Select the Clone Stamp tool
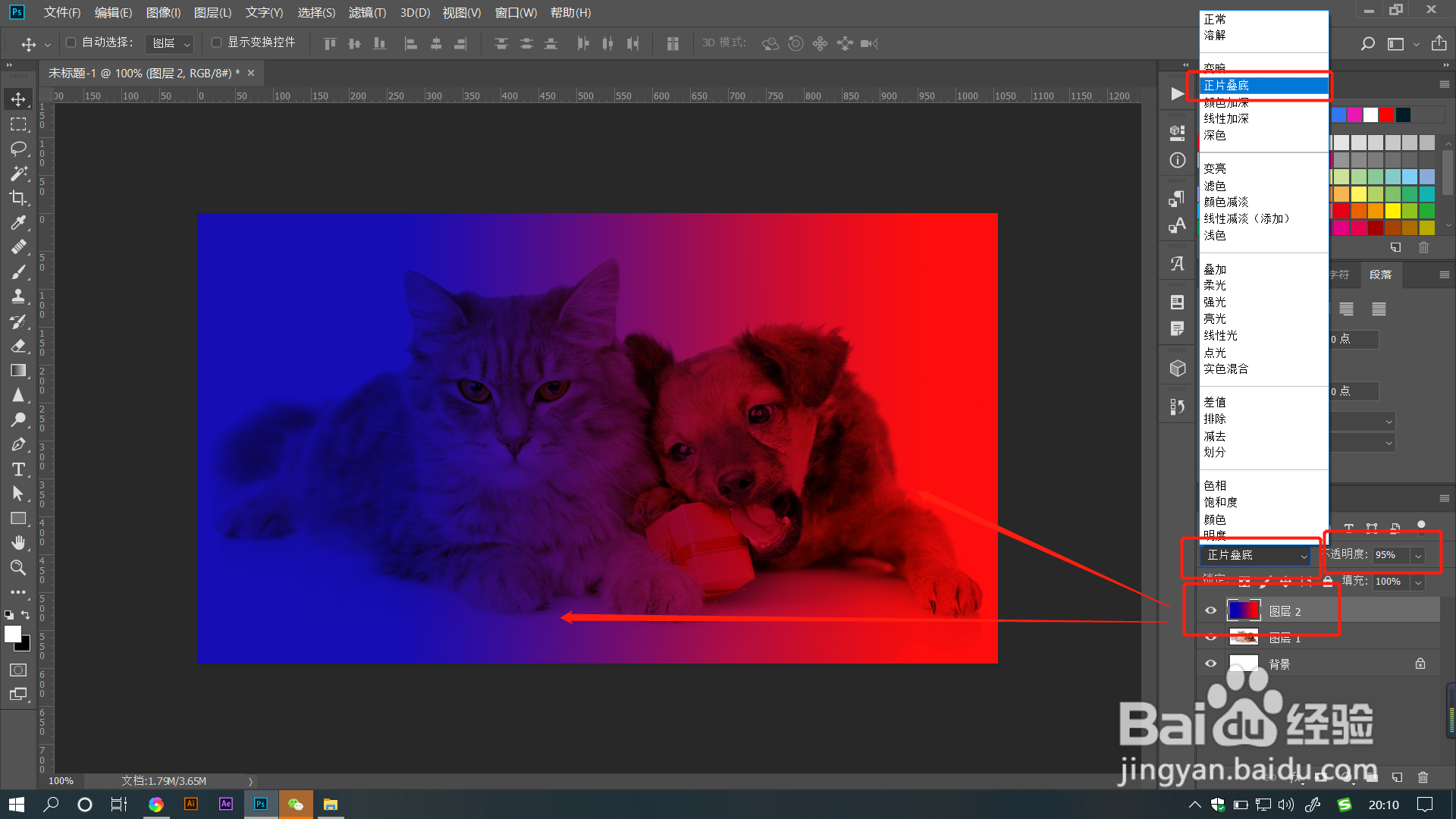This screenshot has width=1456, height=819. click(18, 297)
